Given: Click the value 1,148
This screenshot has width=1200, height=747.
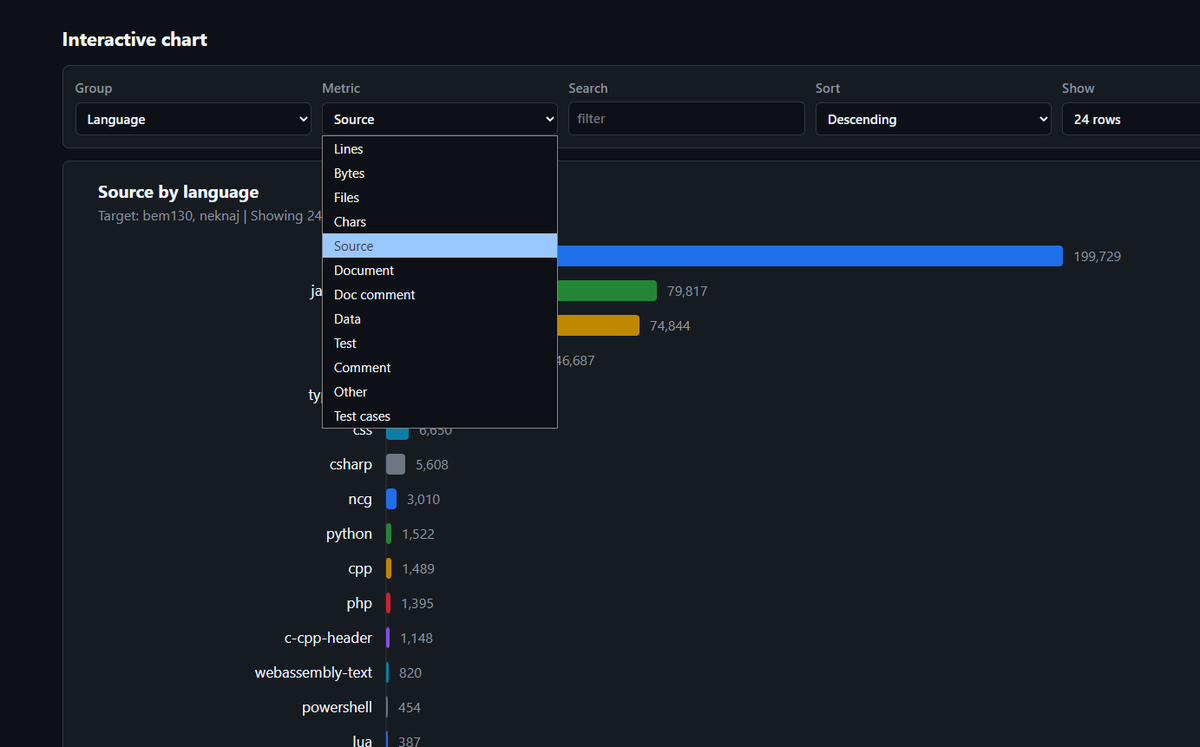Looking at the screenshot, I should point(416,638).
